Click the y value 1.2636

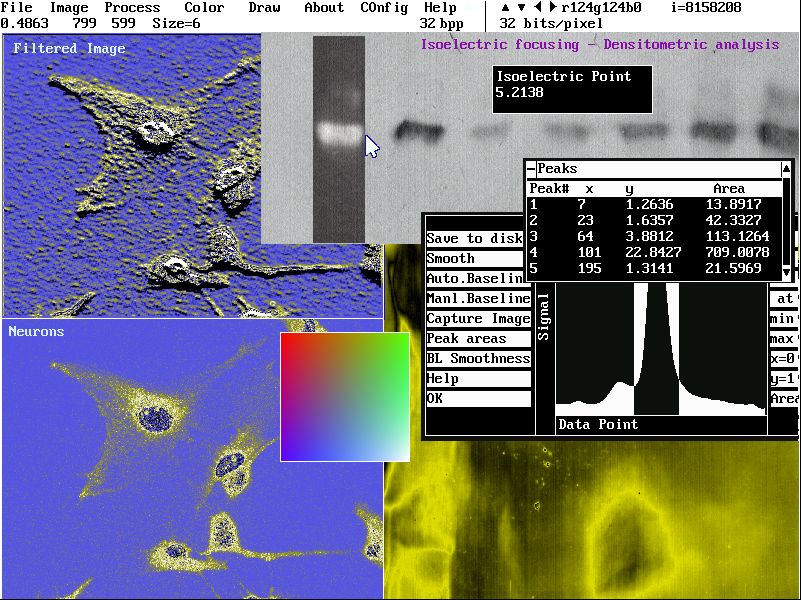[649, 205]
